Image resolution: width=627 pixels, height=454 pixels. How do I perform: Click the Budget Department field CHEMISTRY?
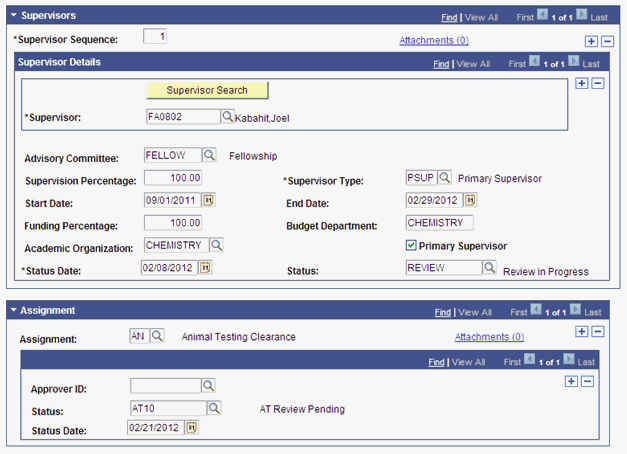(439, 222)
